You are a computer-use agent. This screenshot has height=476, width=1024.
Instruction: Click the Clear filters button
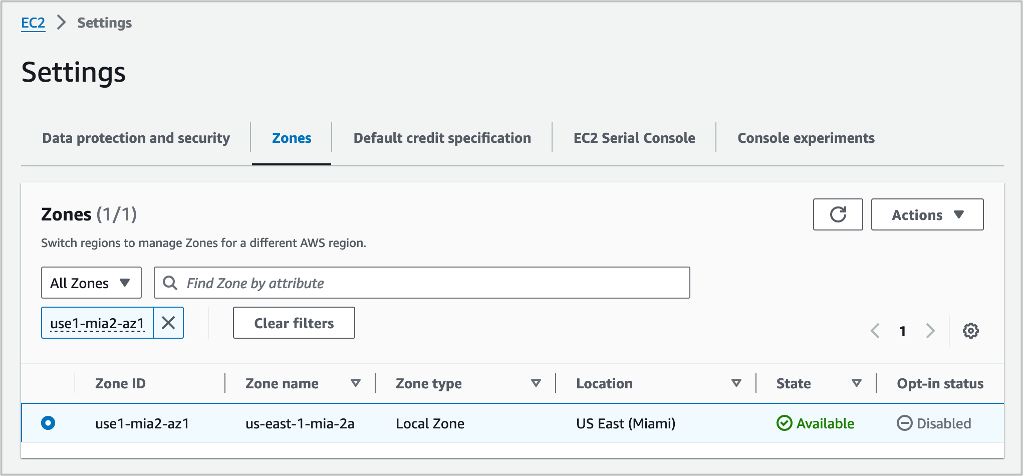(293, 323)
